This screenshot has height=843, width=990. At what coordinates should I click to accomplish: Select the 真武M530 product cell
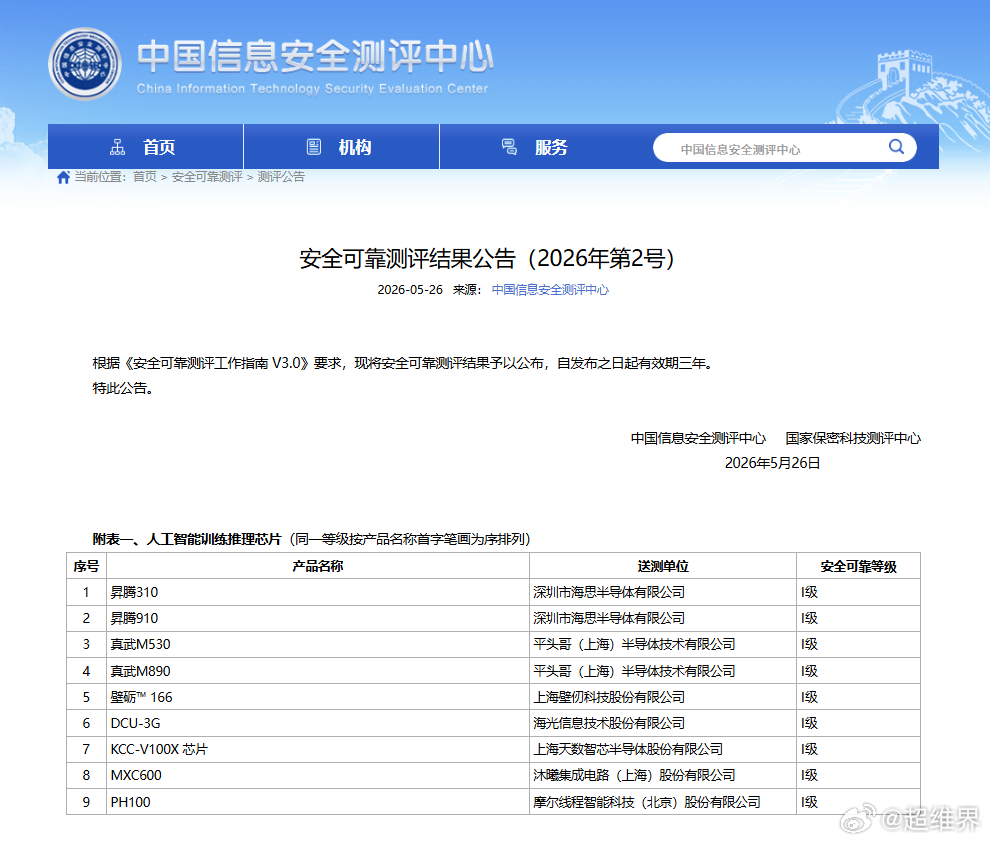click(x=318, y=645)
